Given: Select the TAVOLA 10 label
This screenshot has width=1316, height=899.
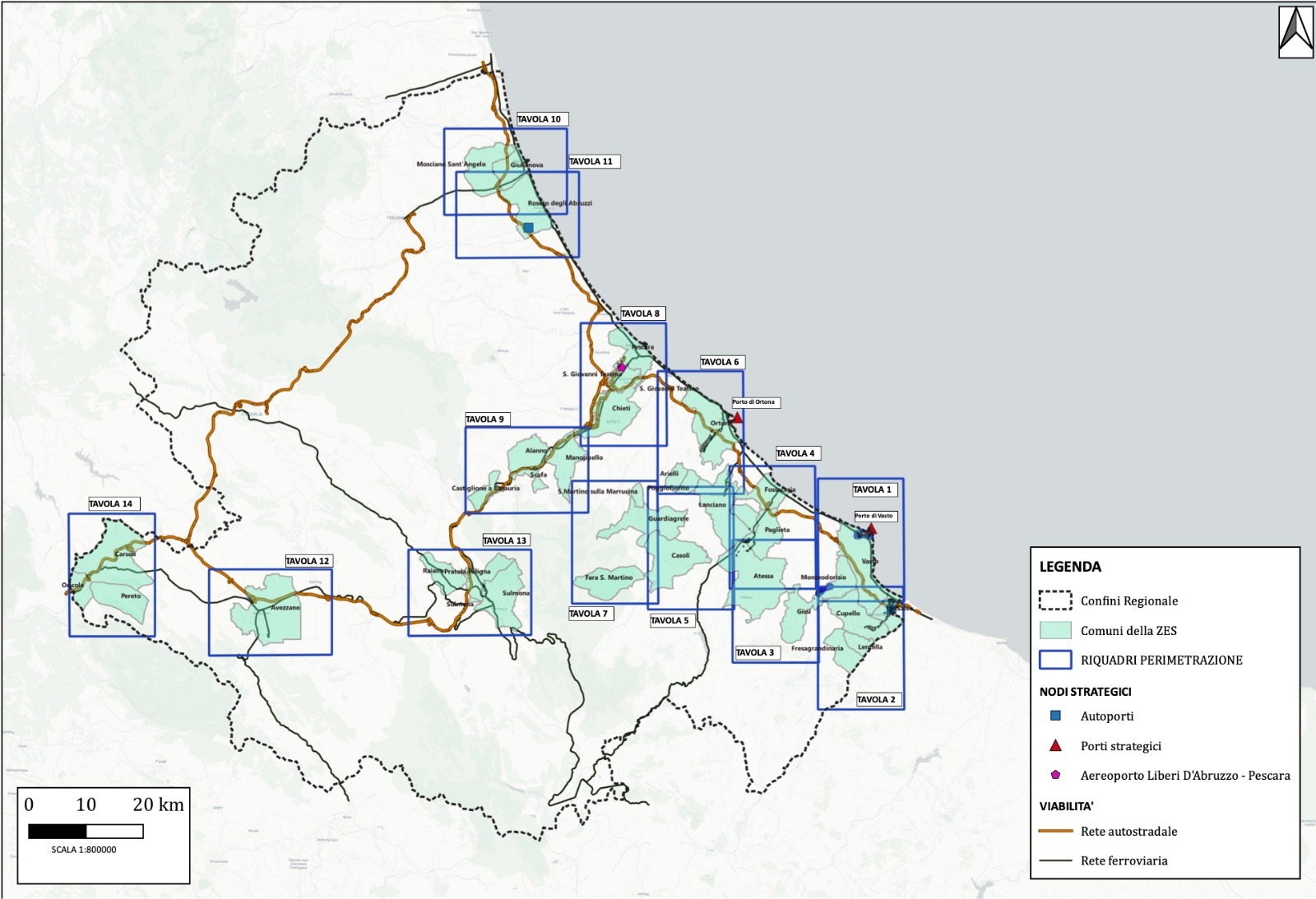Looking at the screenshot, I should coord(539,119).
